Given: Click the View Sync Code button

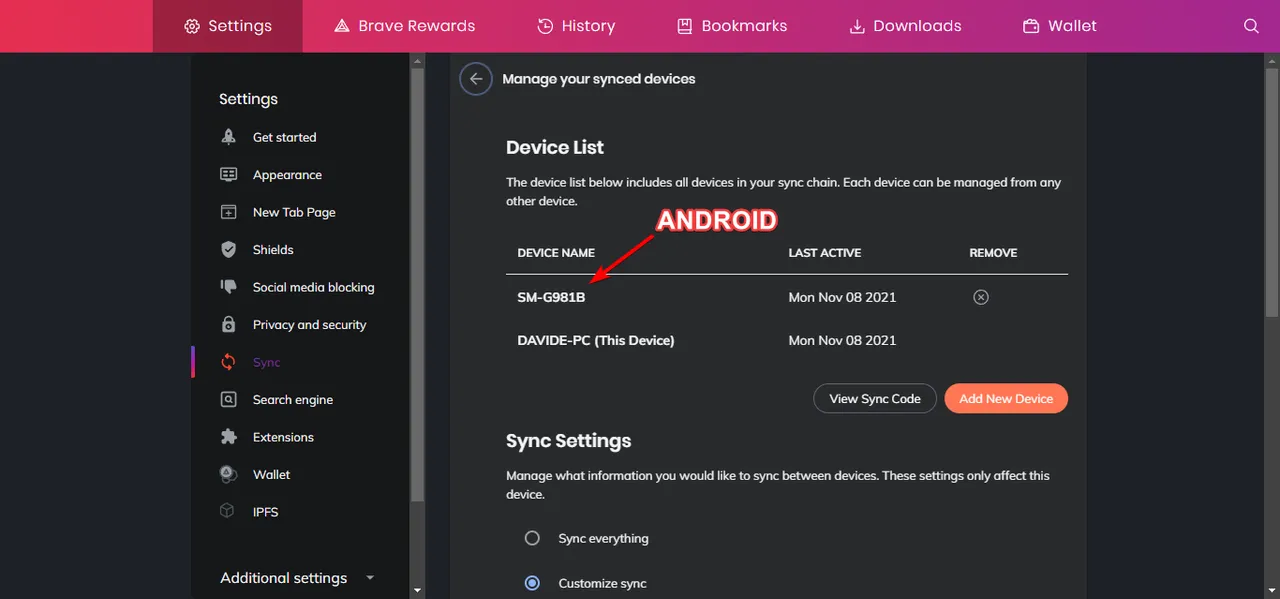Looking at the screenshot, I should [875, 398].
